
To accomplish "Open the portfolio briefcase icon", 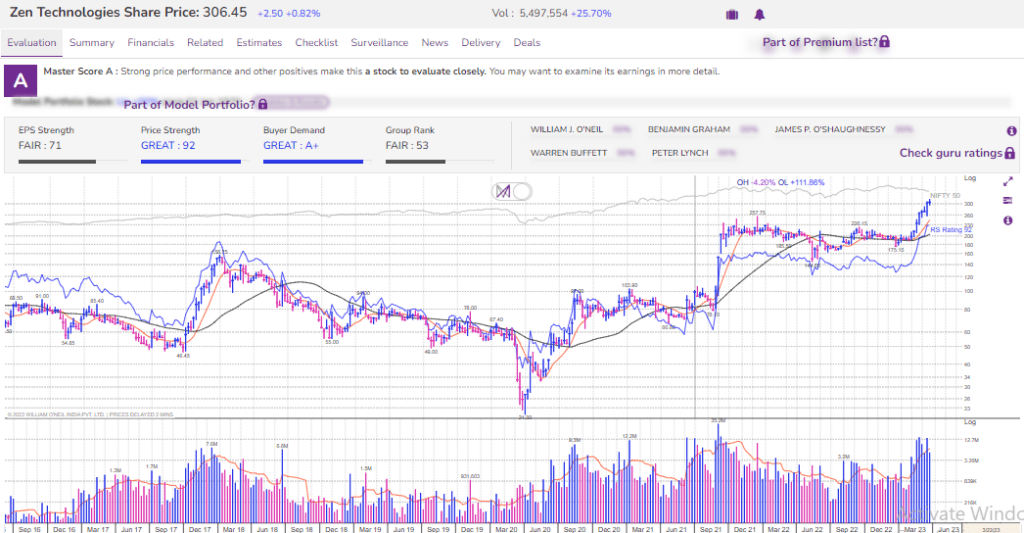I will tap(732, 14).
